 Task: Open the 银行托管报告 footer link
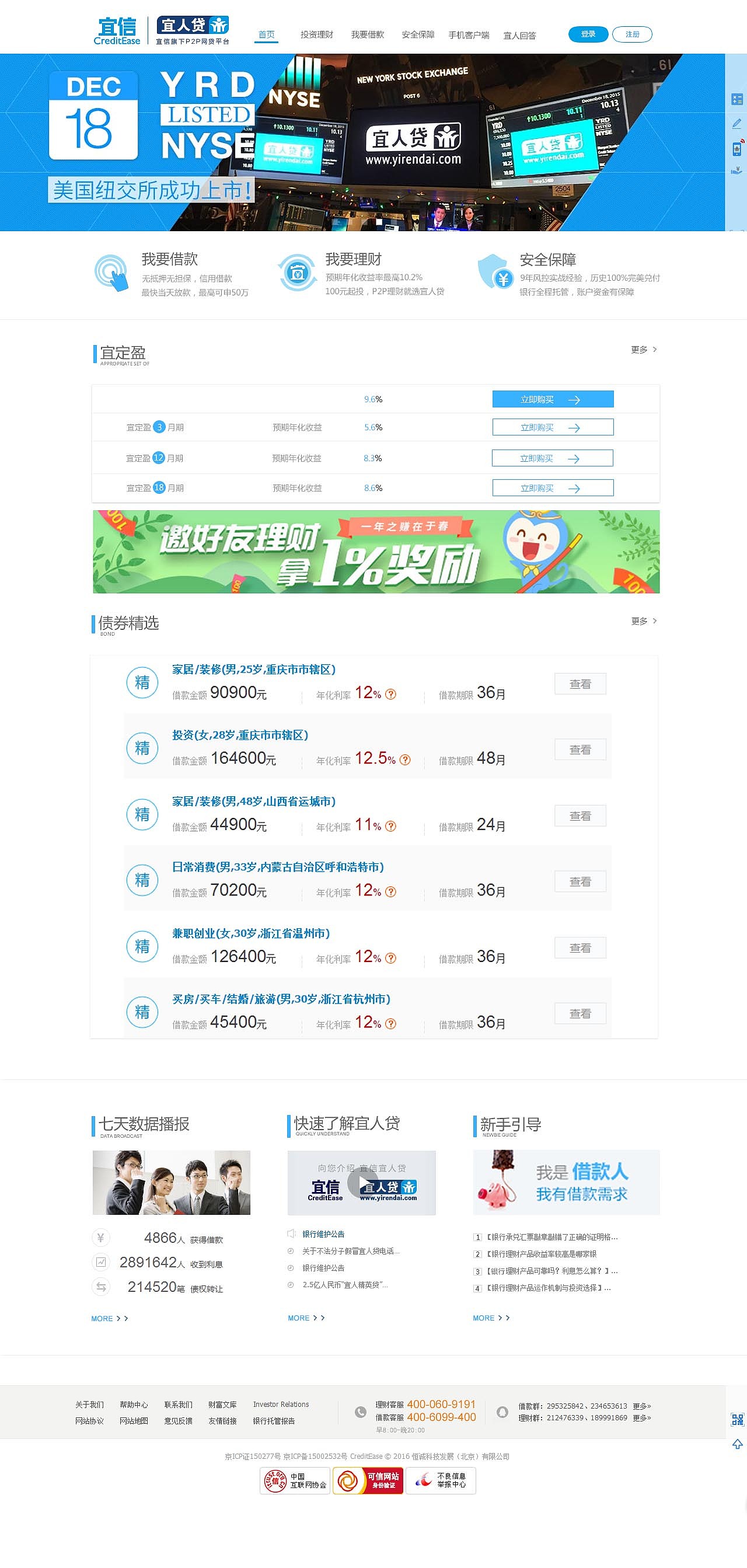tap(274, 1421)
